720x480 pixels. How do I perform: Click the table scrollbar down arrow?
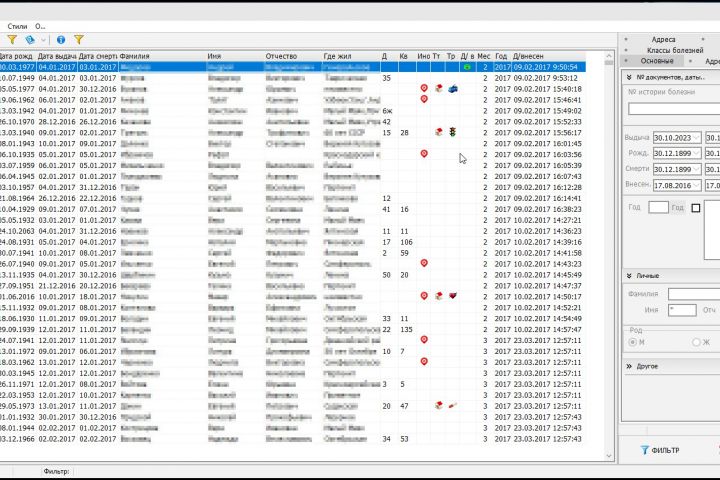pyautogui.click(x=609, y=456)
